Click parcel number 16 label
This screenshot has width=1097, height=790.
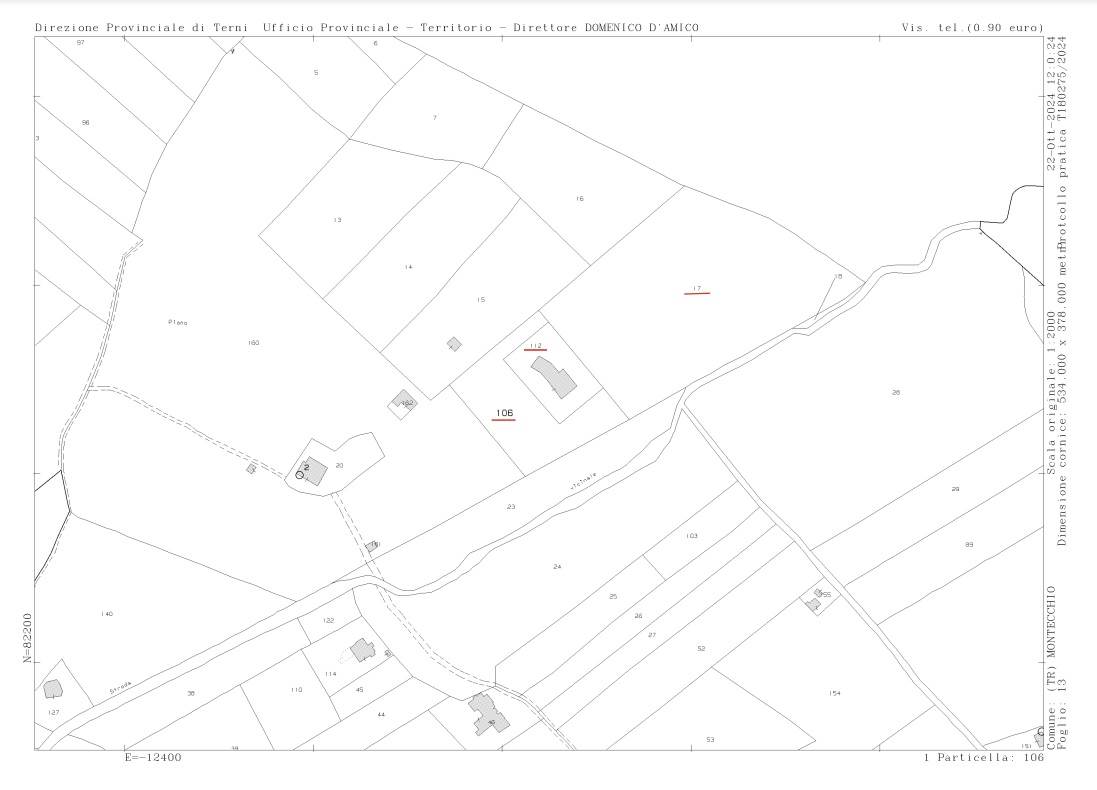(579, 199)
